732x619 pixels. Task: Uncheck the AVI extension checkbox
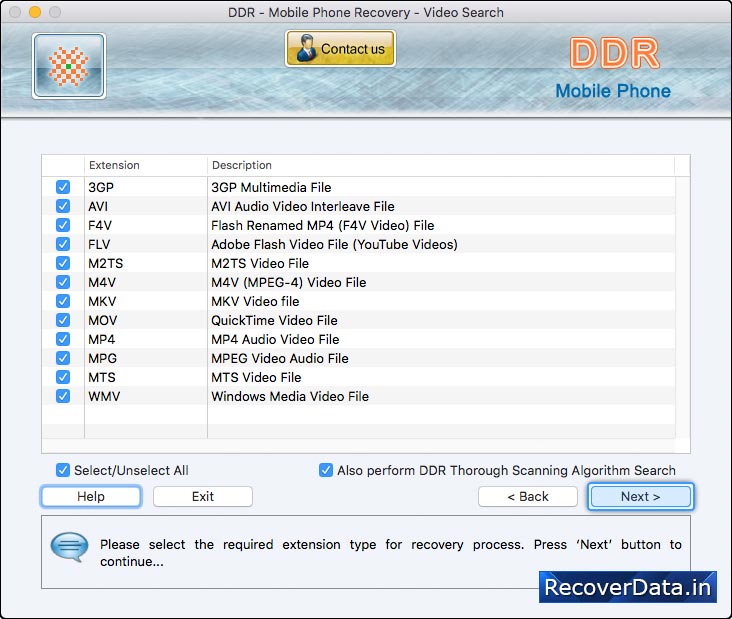[x=63, y=206]
